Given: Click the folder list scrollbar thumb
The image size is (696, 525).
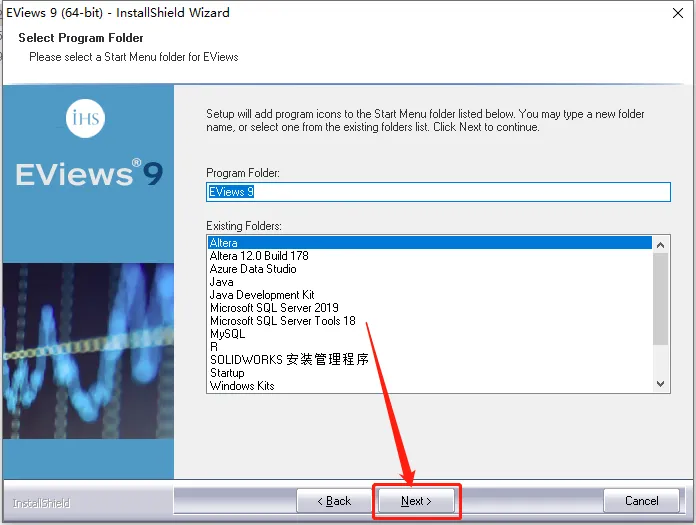Looking at the screenshot, I should [x=660, y=299].
